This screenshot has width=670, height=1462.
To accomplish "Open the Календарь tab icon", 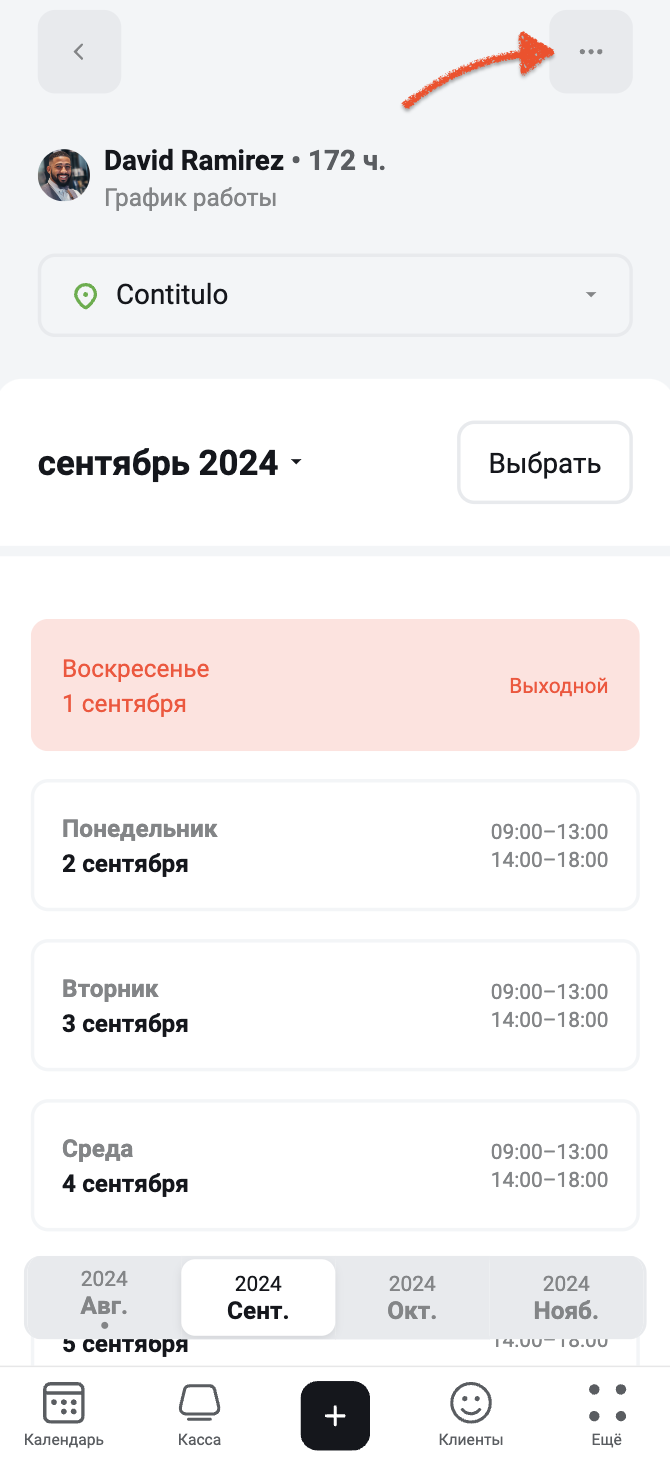I will click(x=64, y=1404).
